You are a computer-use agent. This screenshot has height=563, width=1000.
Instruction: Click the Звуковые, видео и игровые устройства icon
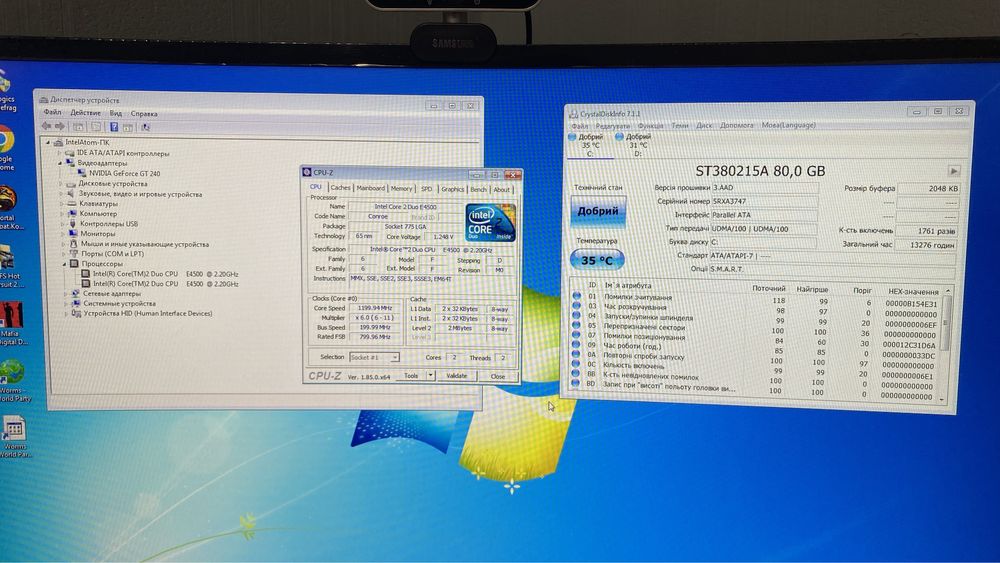pyautogui.click(x=71, y=193)
